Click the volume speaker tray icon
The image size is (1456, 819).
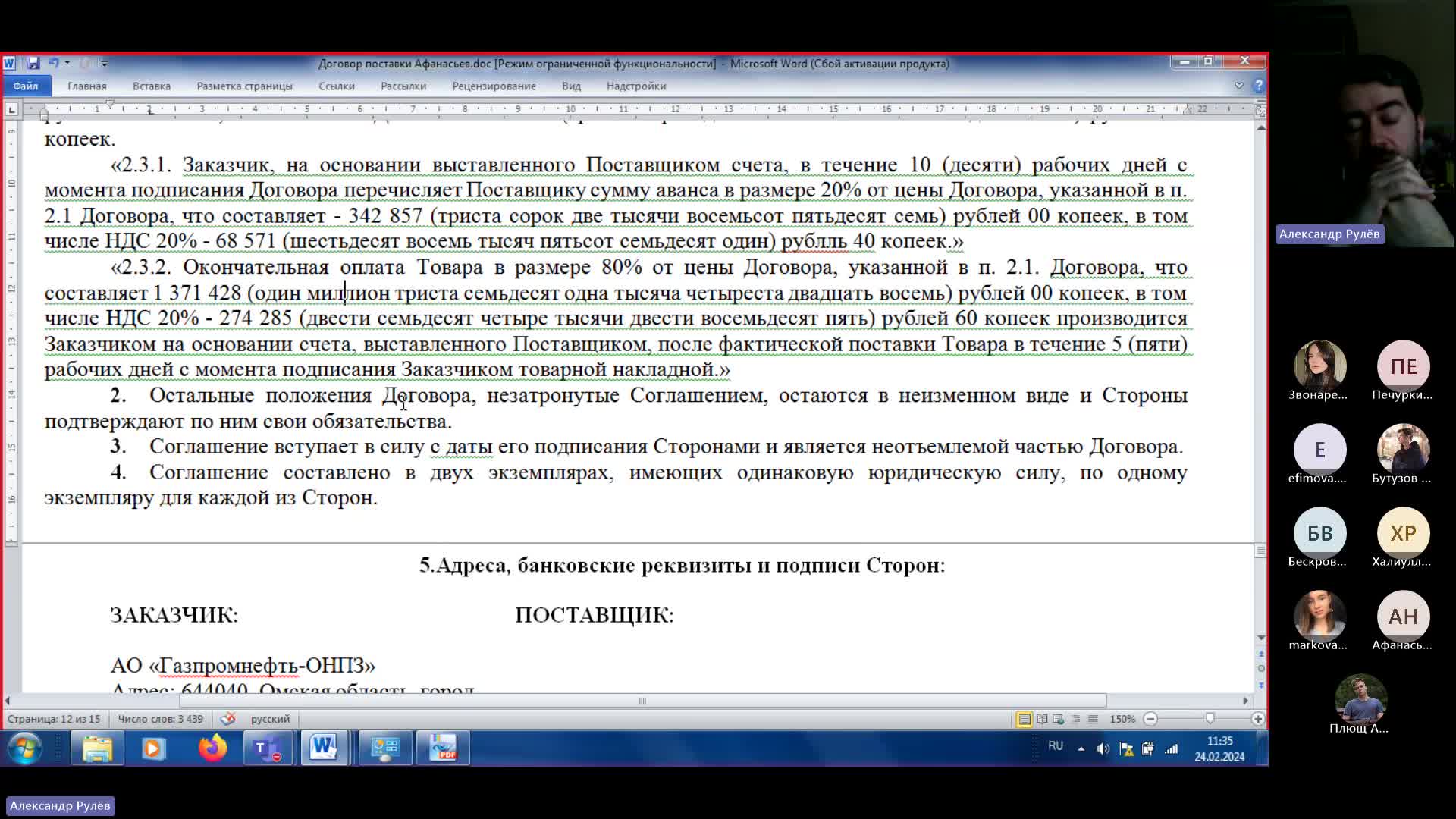tap(1103, 749)
